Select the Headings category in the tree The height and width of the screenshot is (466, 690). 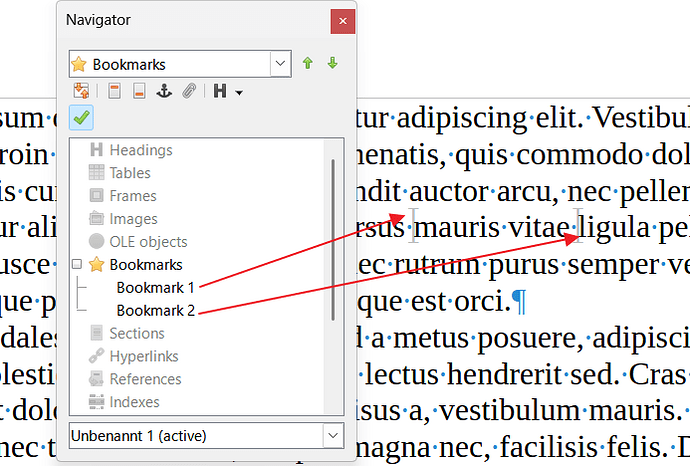tap(140, 150)
